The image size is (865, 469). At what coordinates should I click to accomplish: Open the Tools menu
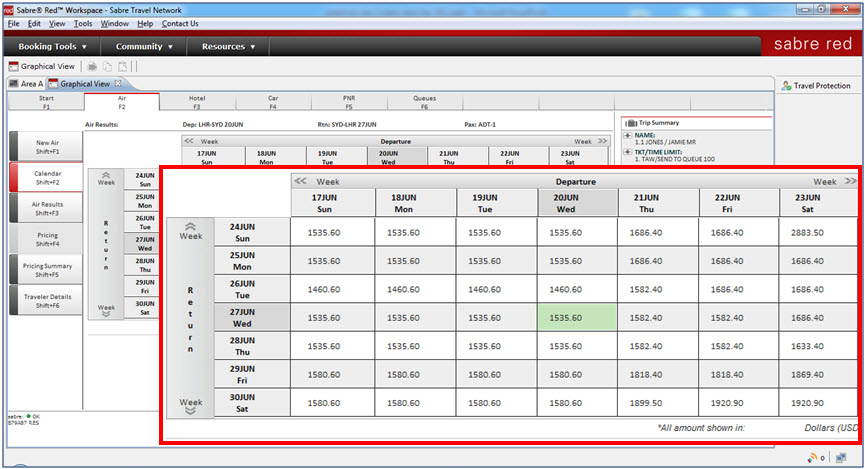point(83,24)
